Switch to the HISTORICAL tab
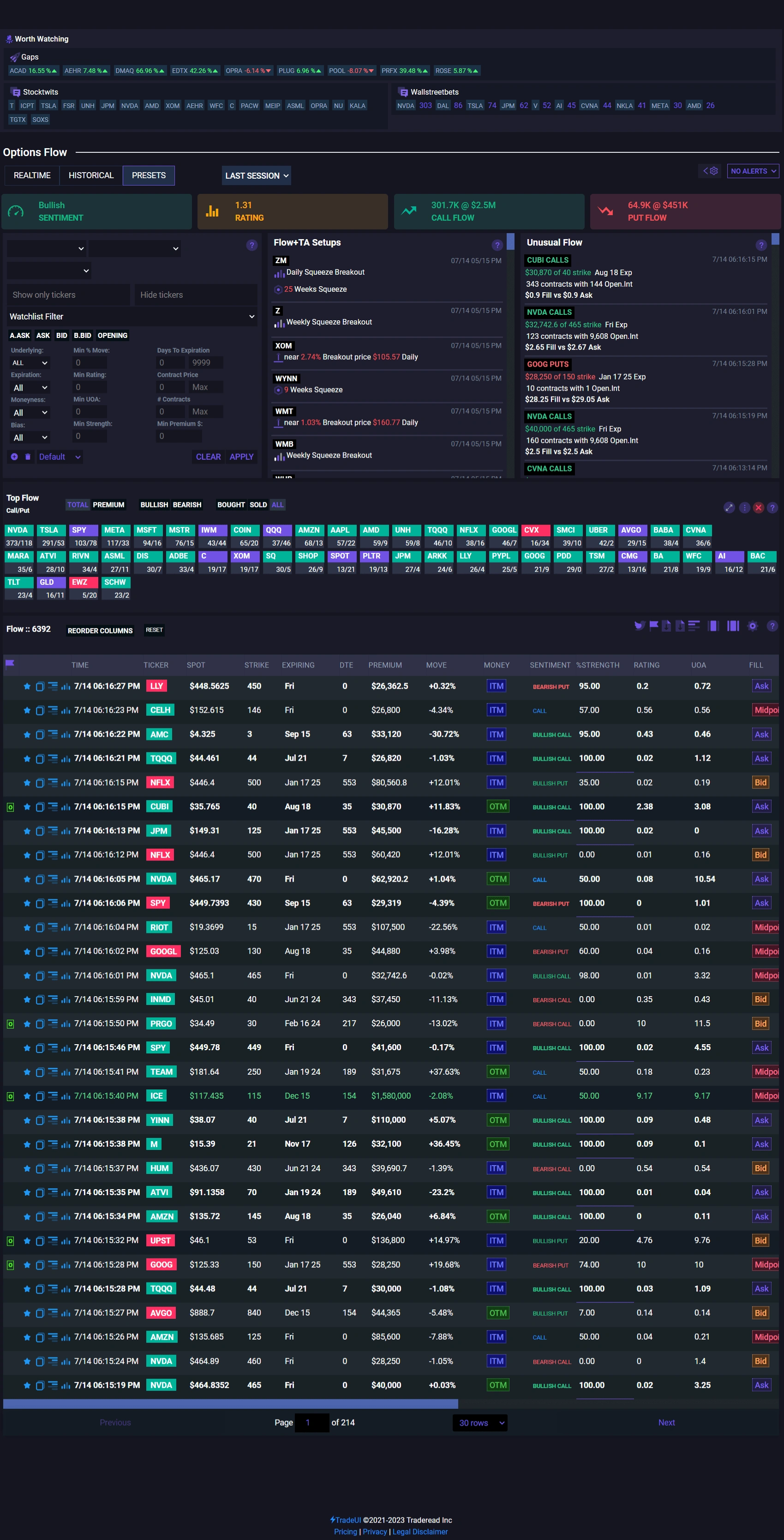784x1540 pixels. click(91, 175)
